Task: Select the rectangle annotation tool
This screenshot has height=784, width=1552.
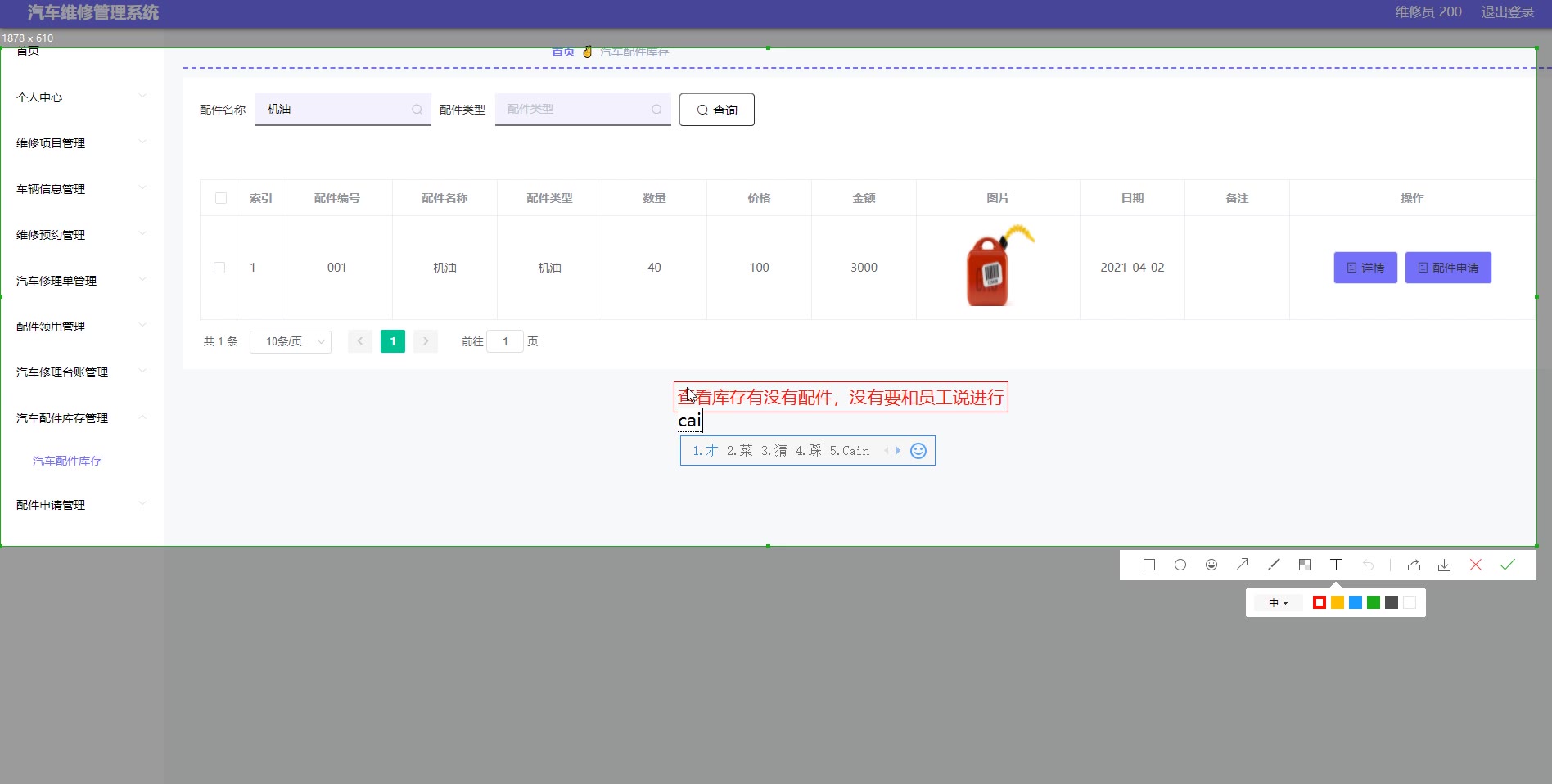Action: tap(1149, 565)
